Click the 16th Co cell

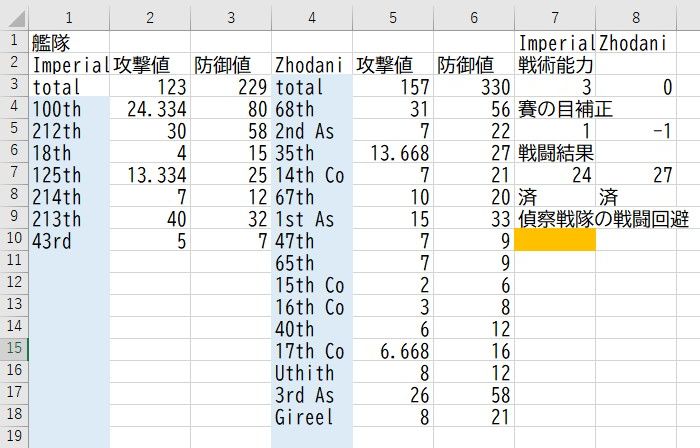[x=312, y=306]
